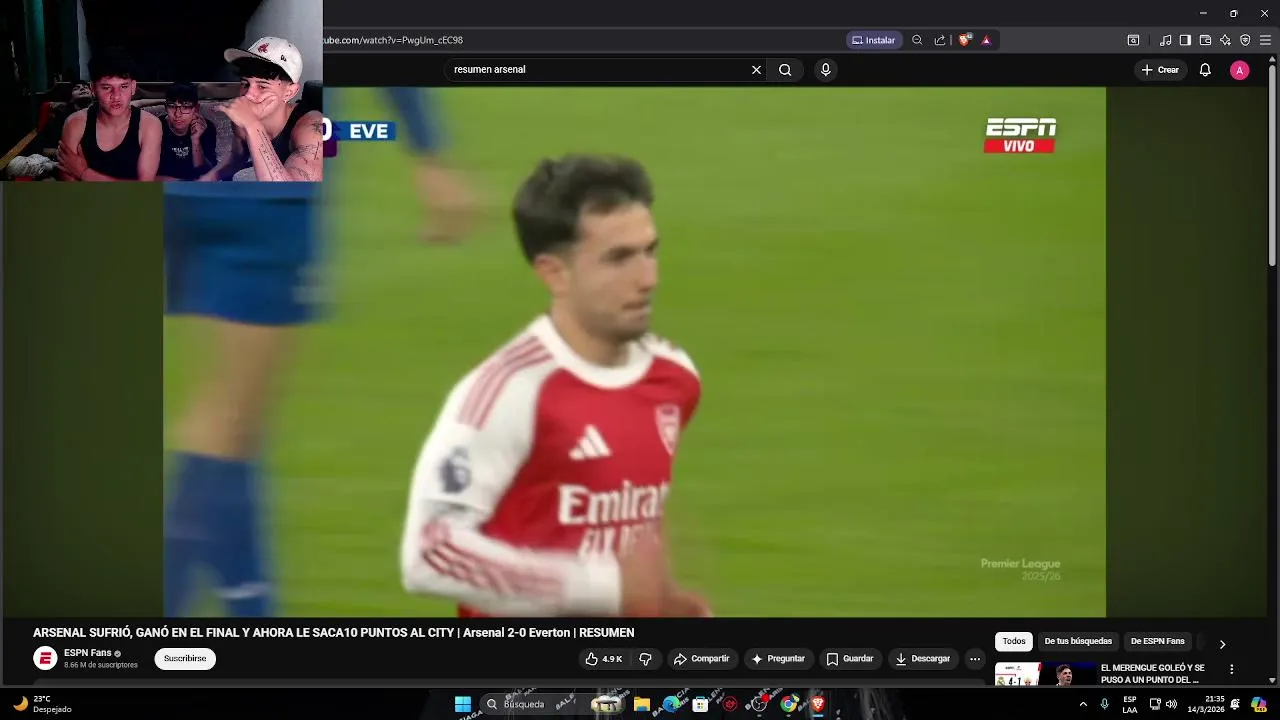Click the Preguntar button
Image resolution: width=1280 pixels, height=720 pixels.
click(778, 659)
